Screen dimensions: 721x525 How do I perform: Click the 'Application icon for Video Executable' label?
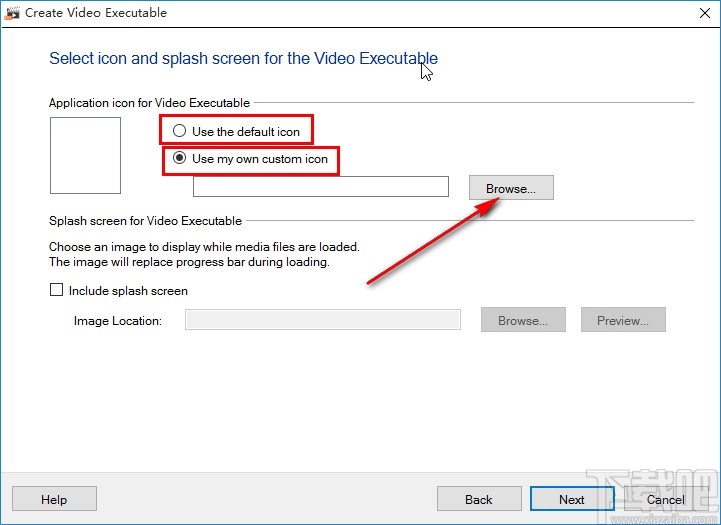(149, 102)
